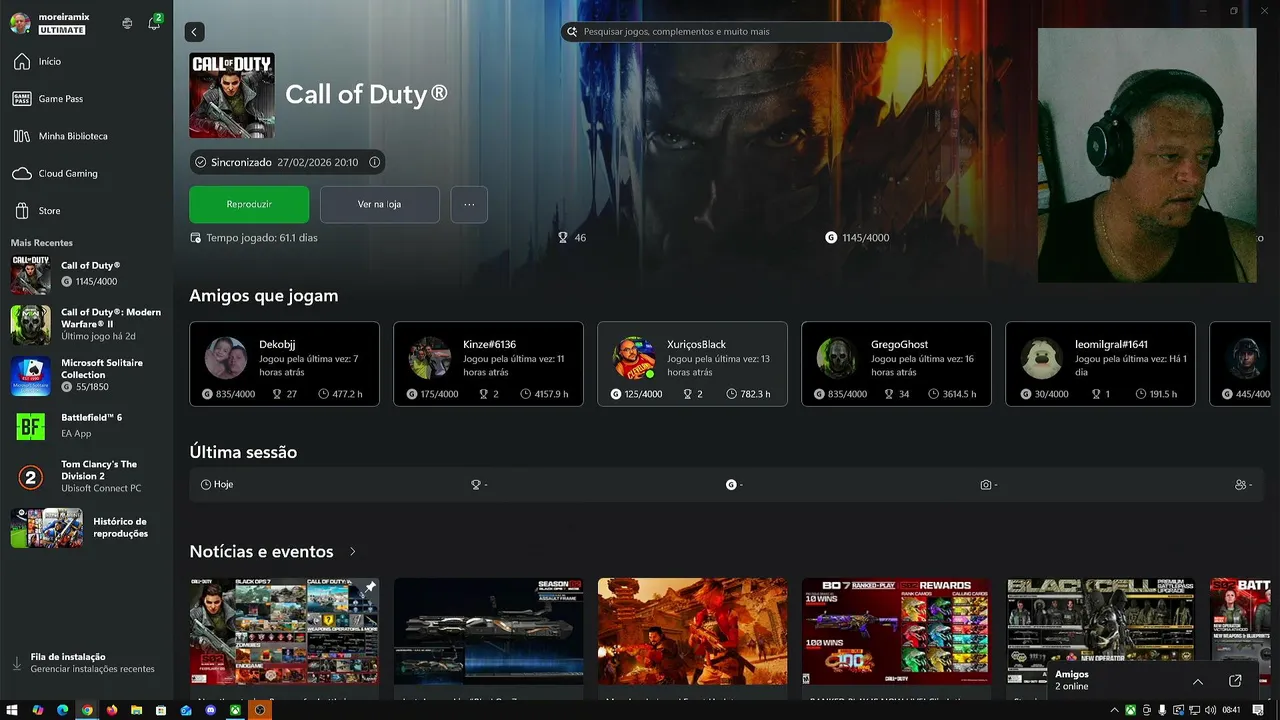The width and height of the screenshot is (1280, 720).
Task: Open soldiers in firefight news thumbnail
Action: click(692, 631)
